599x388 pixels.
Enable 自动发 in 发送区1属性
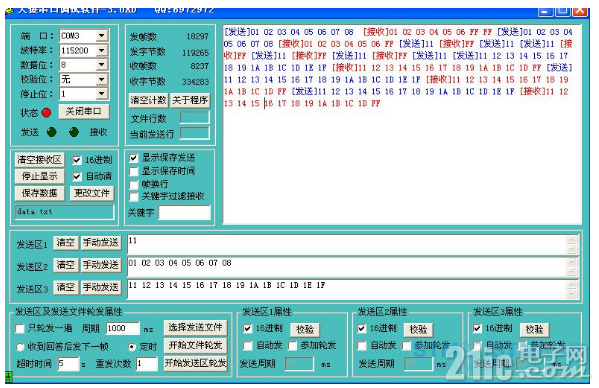[x=248, y=346]
